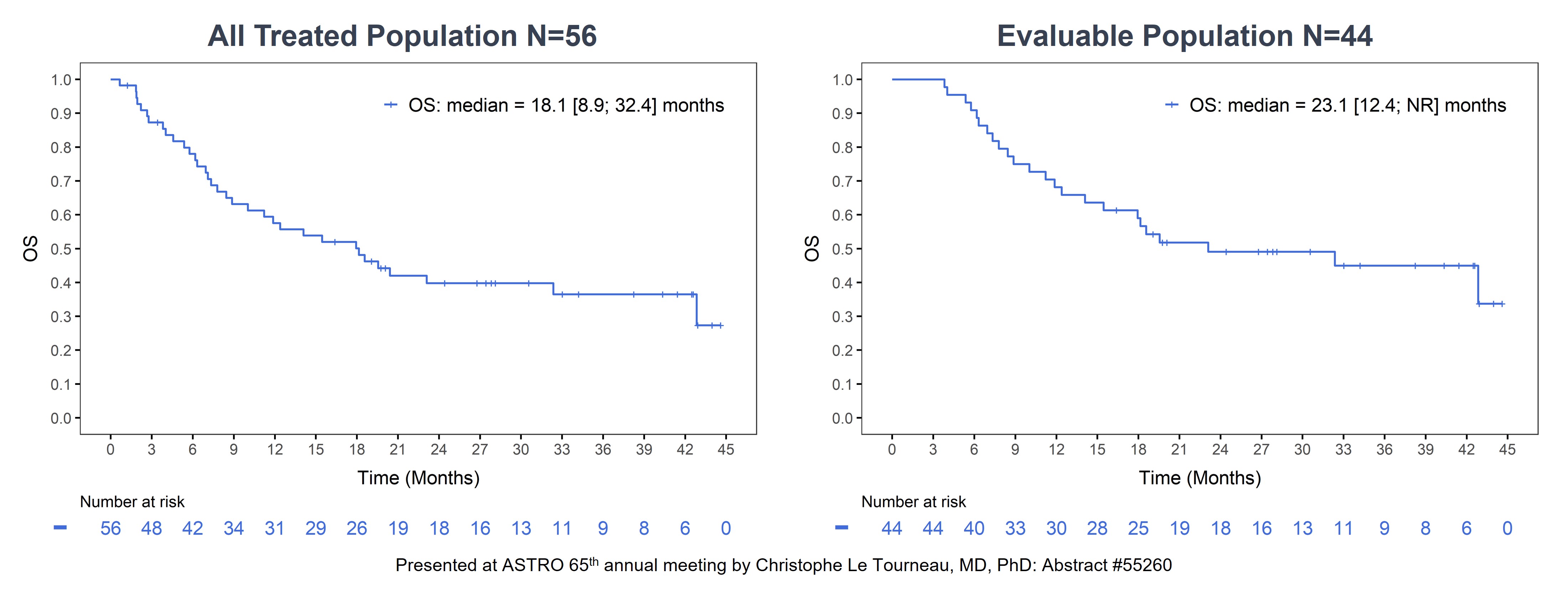Select the number at risk value 25

pyautogui.click(x=1138, y=528)
